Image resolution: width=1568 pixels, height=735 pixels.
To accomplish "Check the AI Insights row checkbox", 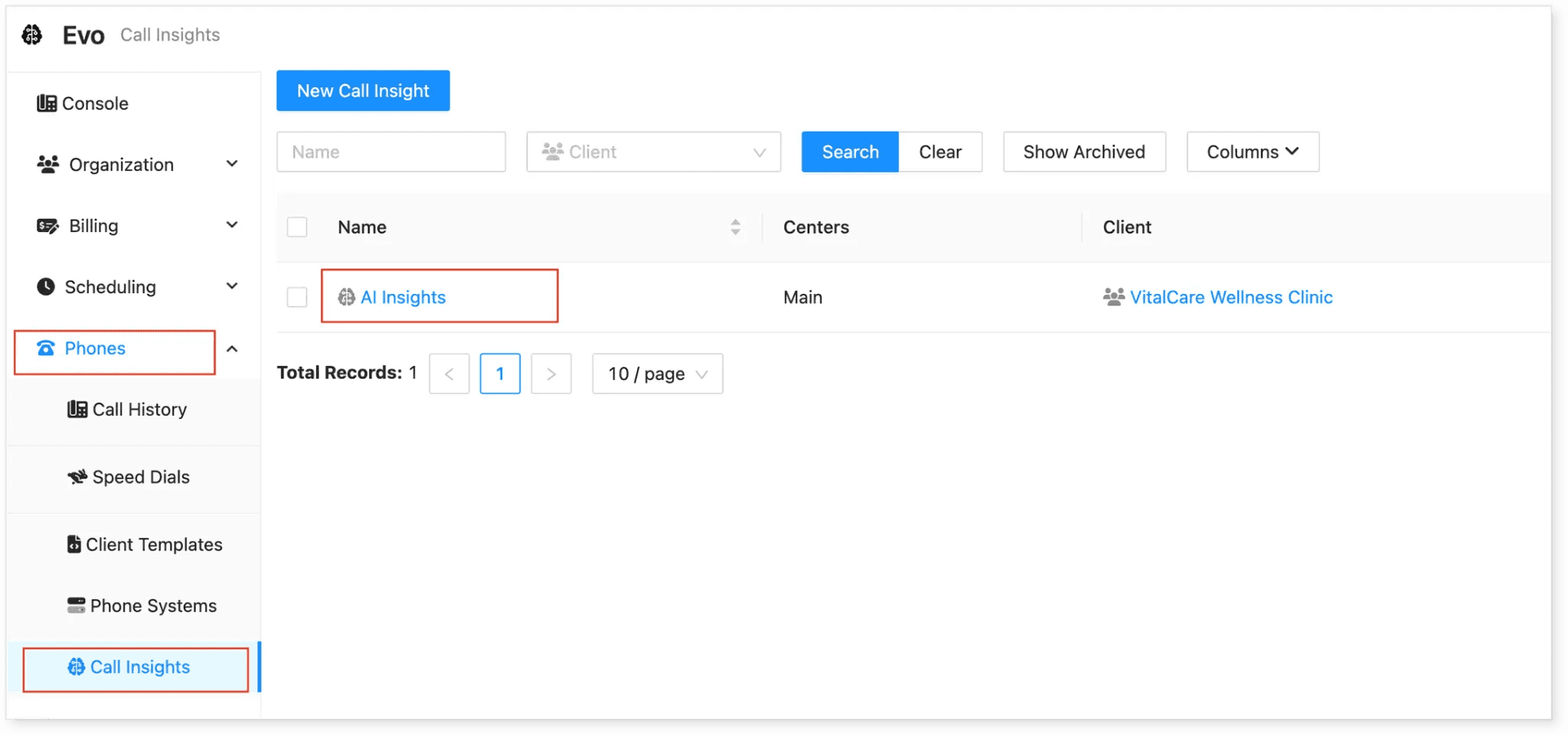I will click(297, 297).
